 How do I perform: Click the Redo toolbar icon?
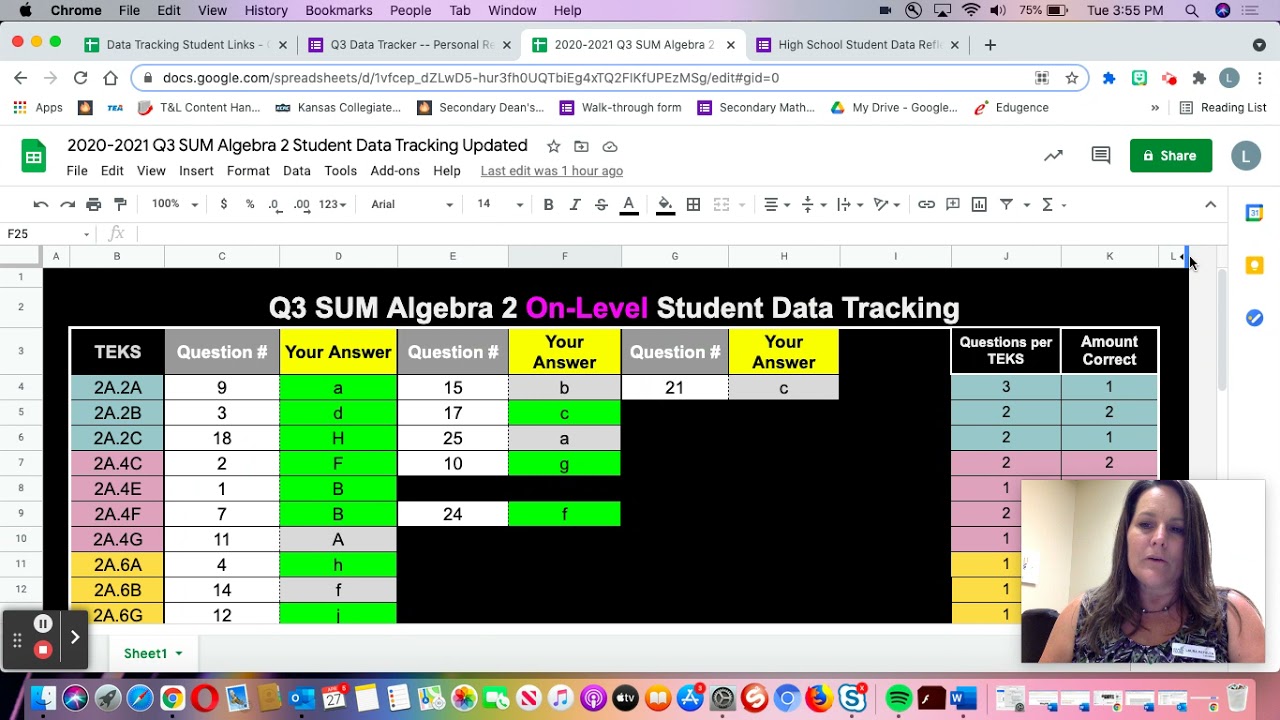pyautogui.click(x=67, y=204)
